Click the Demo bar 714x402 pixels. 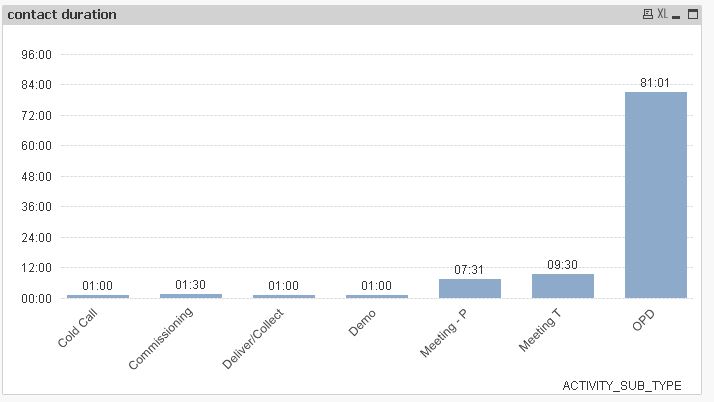pos(376,296)
